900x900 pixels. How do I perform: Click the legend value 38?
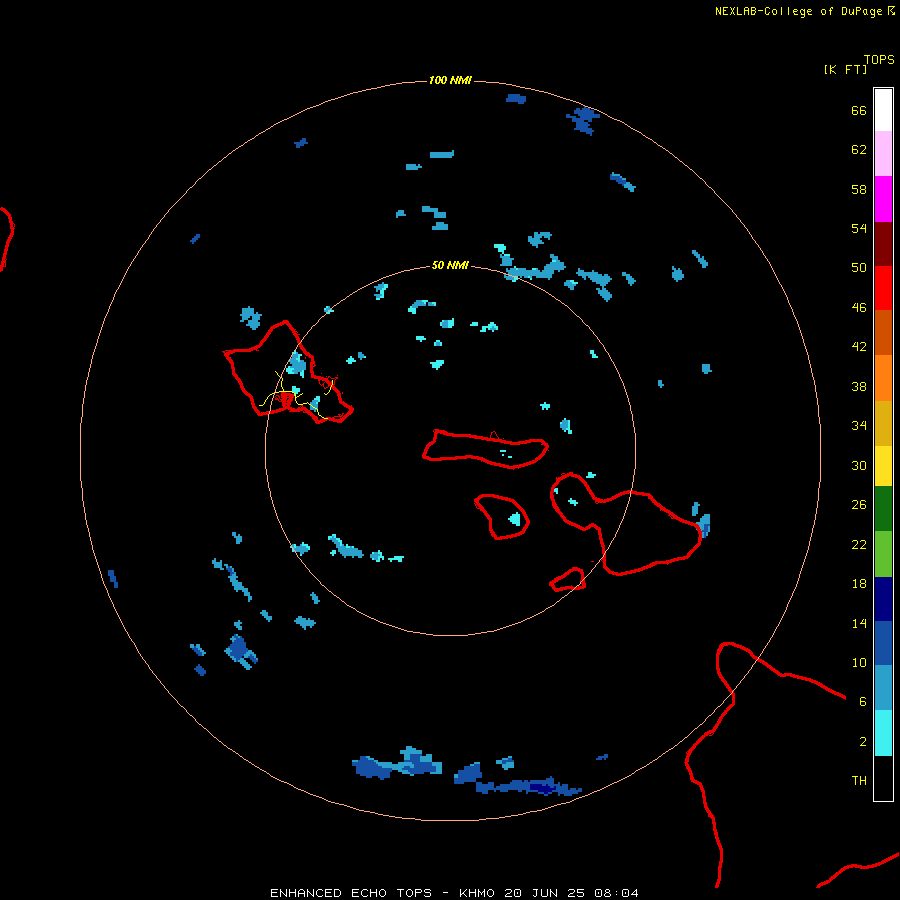(859, 386)
